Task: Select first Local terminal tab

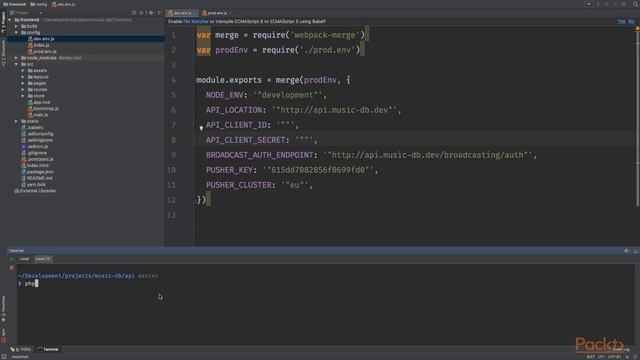Action: (24, 259)
